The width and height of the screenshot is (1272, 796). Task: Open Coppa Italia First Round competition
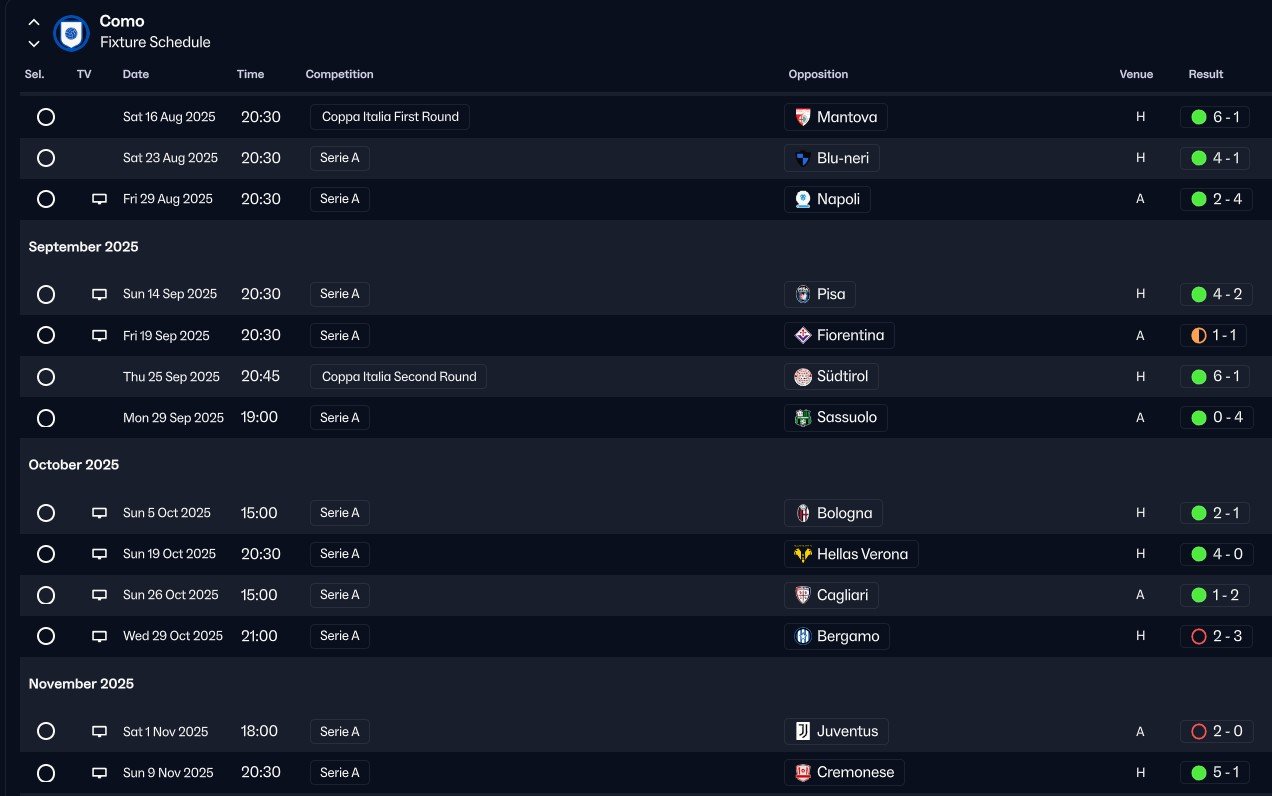tap(390, 117)
